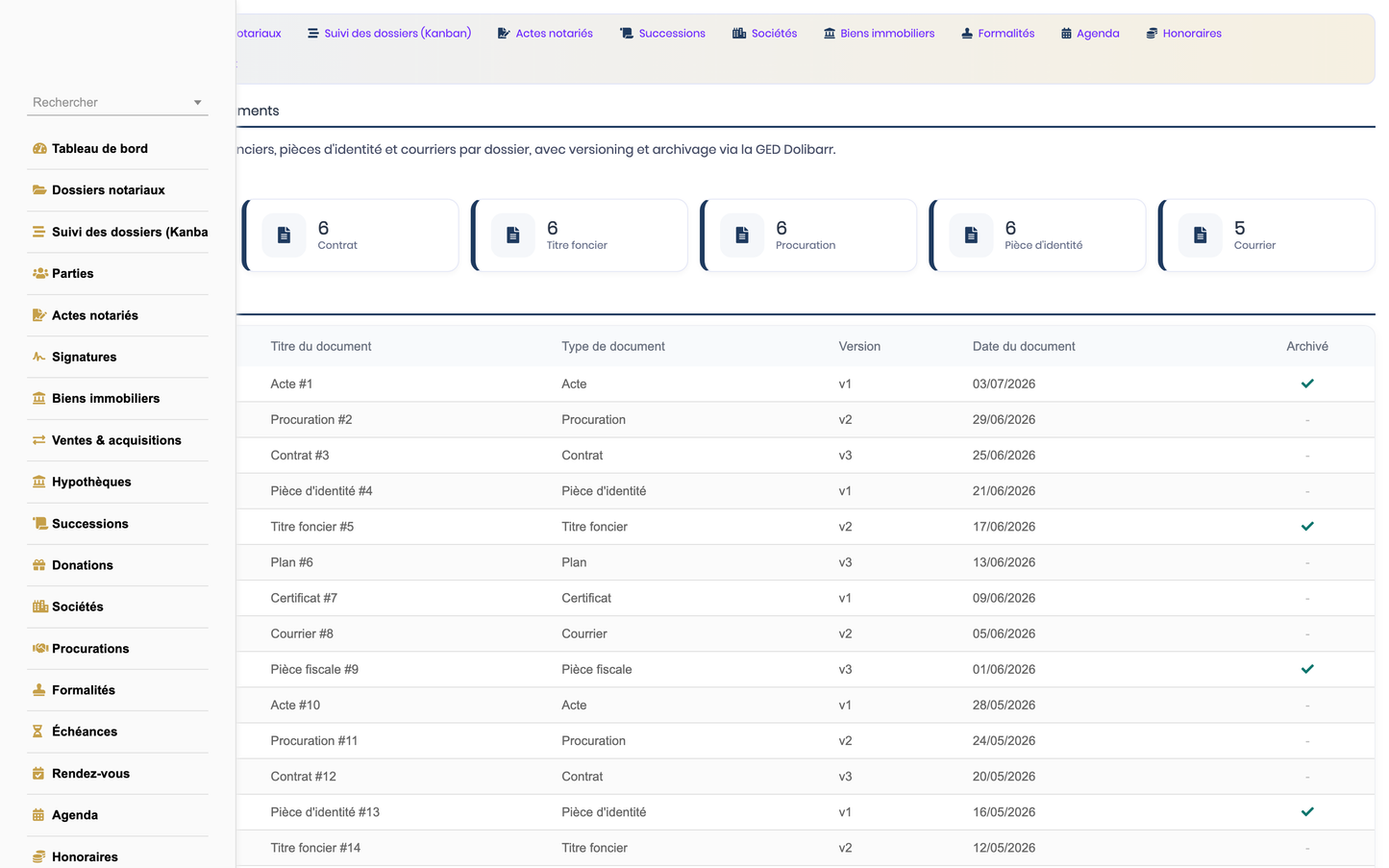The width and height of the screenshot is (1389, 868).
Task: Click the 6 Contrat summary card
Action: (x=351, y=236)
